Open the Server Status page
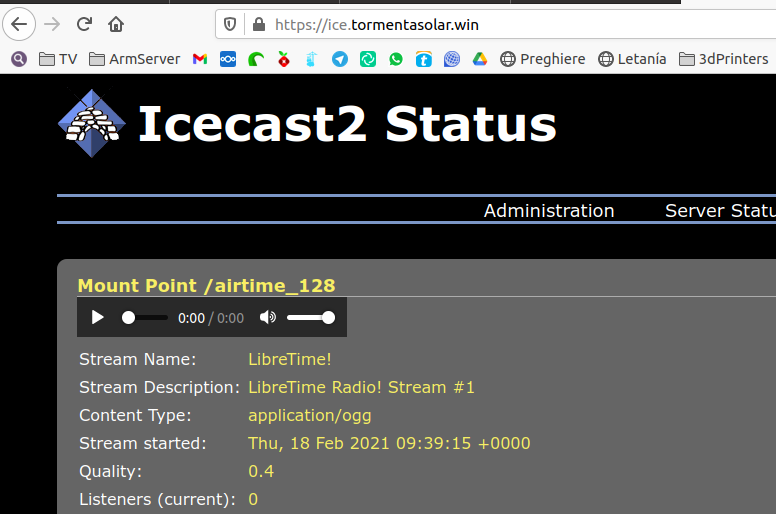776x514 pixels. [x=721, y=211]
